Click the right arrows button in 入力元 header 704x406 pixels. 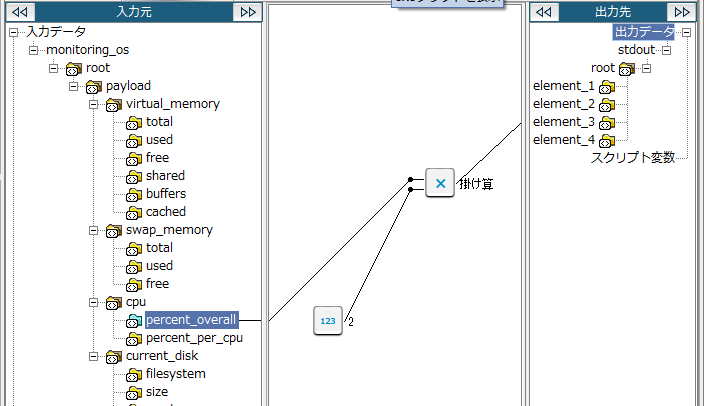pyautogui.click(x=247, y=12)
